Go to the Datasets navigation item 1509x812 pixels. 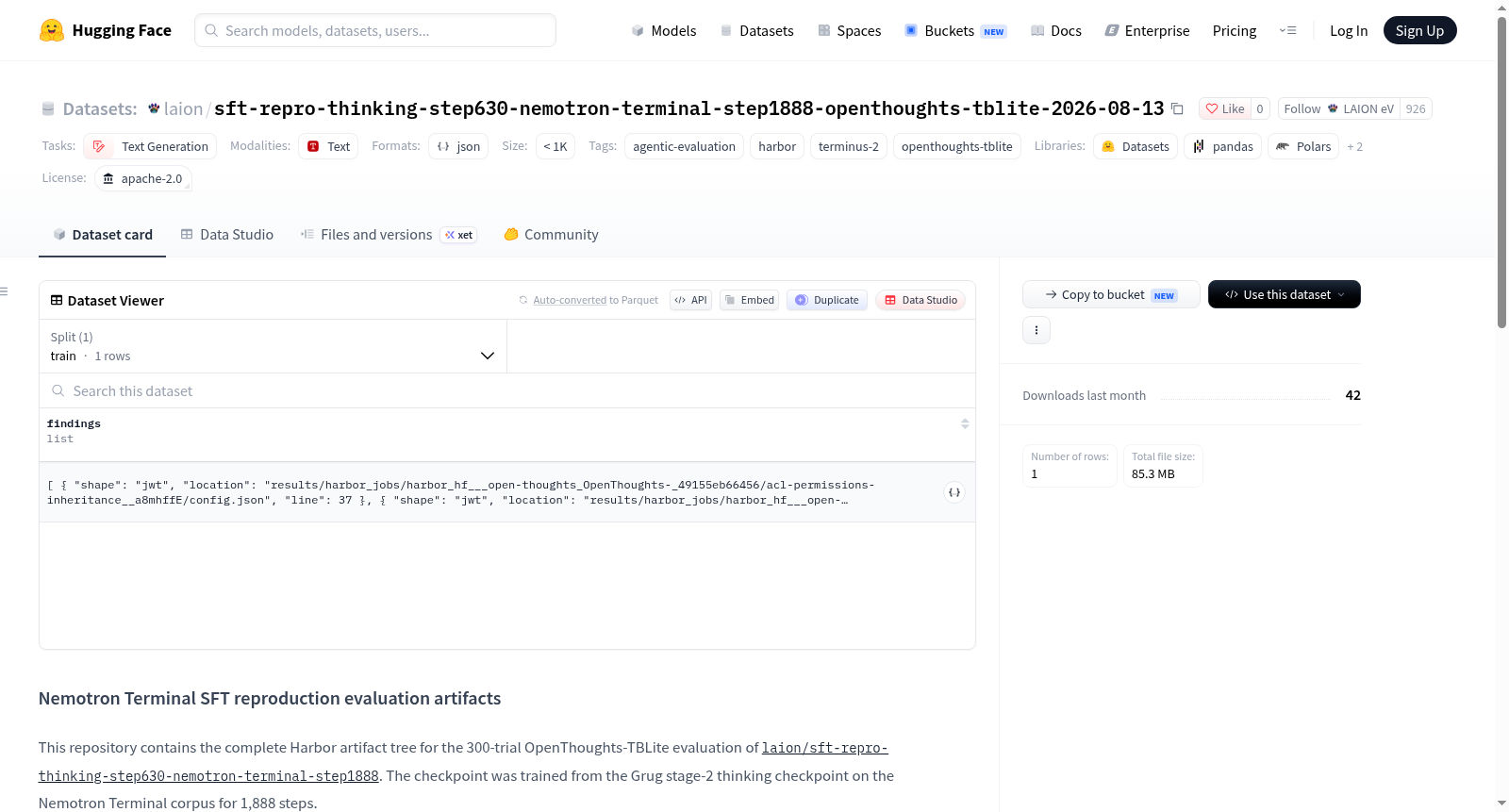point(756,30)
